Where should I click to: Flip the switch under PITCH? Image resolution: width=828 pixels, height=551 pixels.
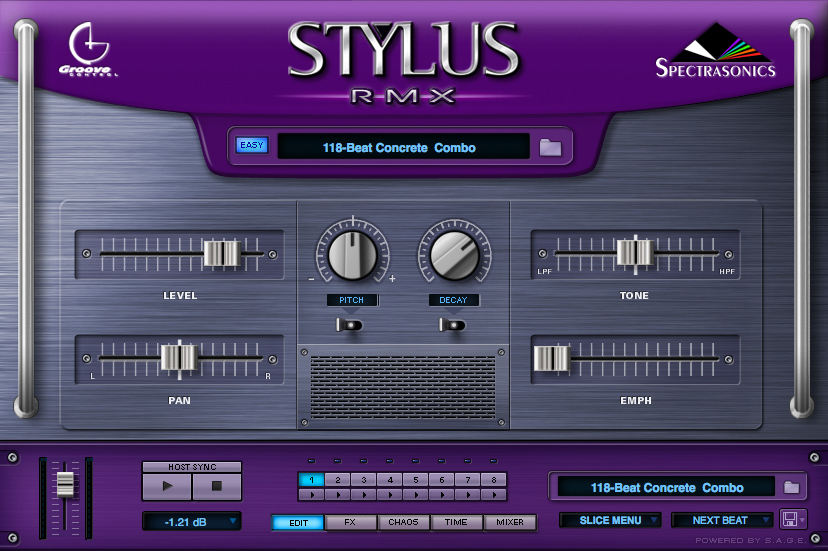(x=349, y=324)
